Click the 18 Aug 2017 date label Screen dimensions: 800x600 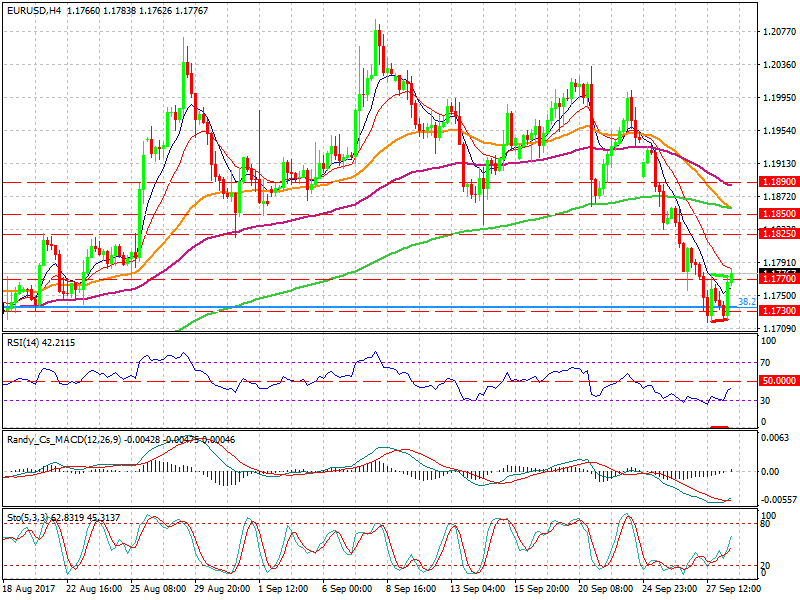30,591
